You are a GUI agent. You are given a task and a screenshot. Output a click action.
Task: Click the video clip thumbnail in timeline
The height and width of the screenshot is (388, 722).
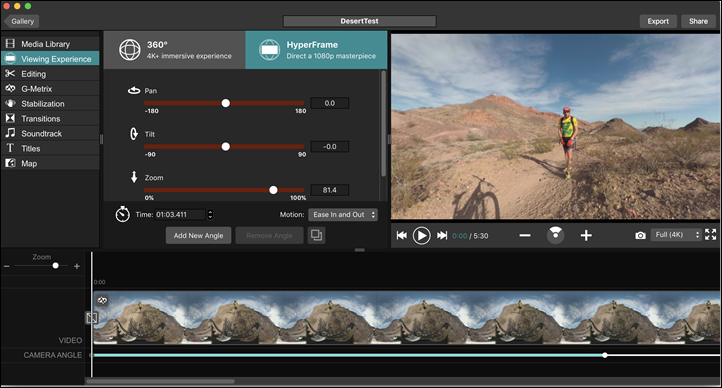coord(406,317)
